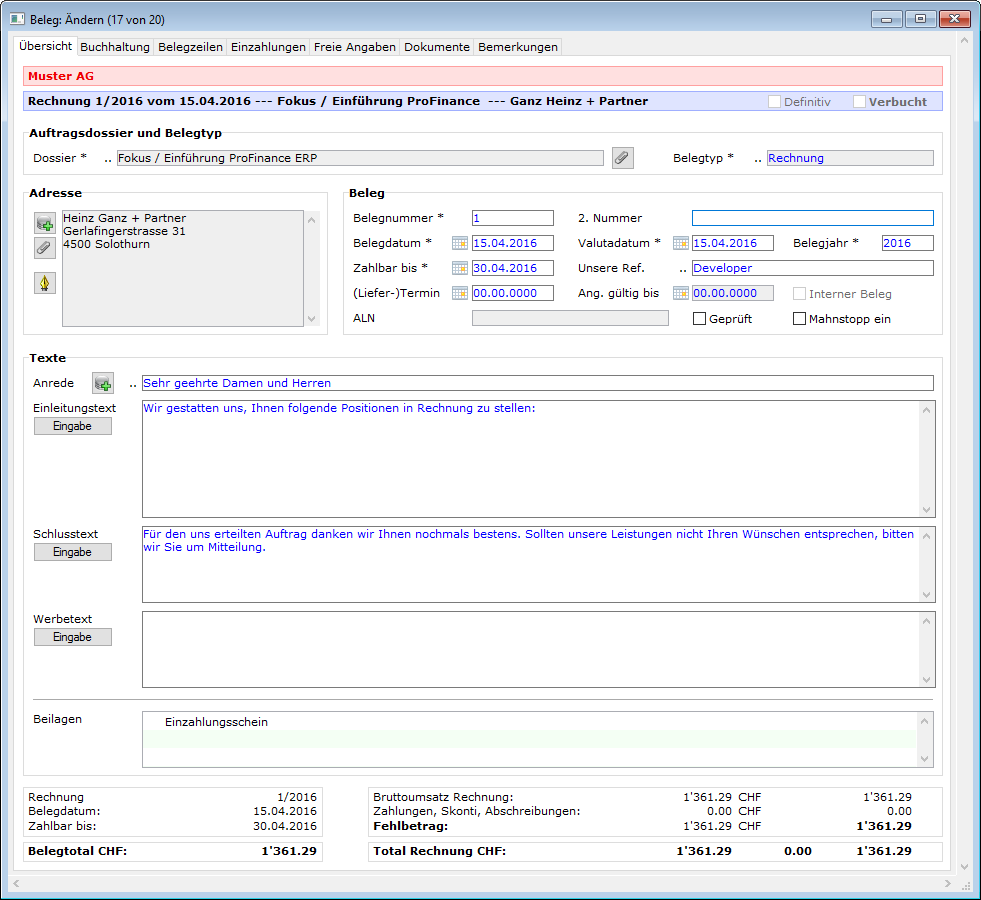Toggle the Mahnstopp ein checkbox
The width and height of the screenshot is (981, 900).
[x=799, y=319]
